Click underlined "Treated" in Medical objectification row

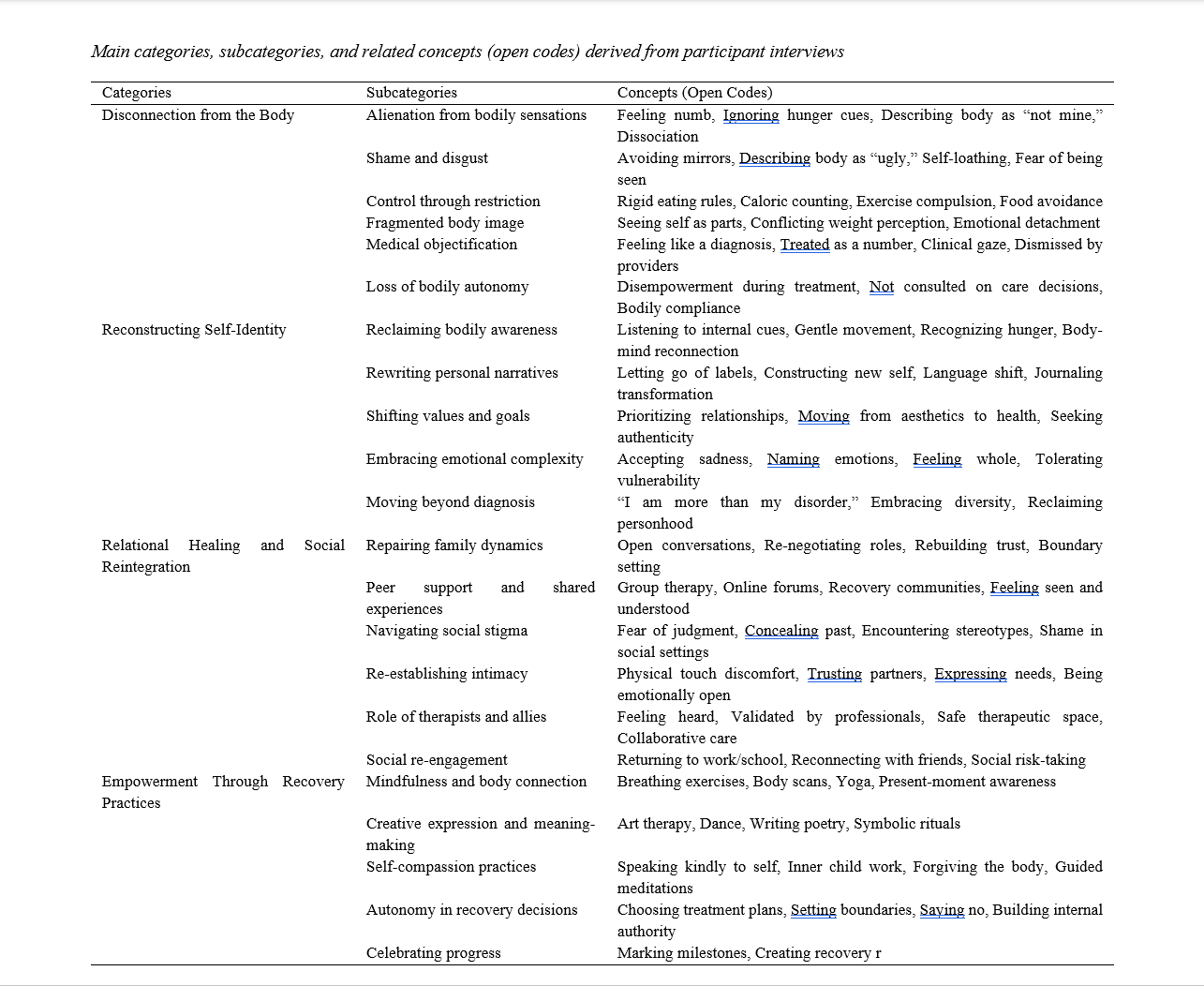pyautogui.click(x=805, y=245)
